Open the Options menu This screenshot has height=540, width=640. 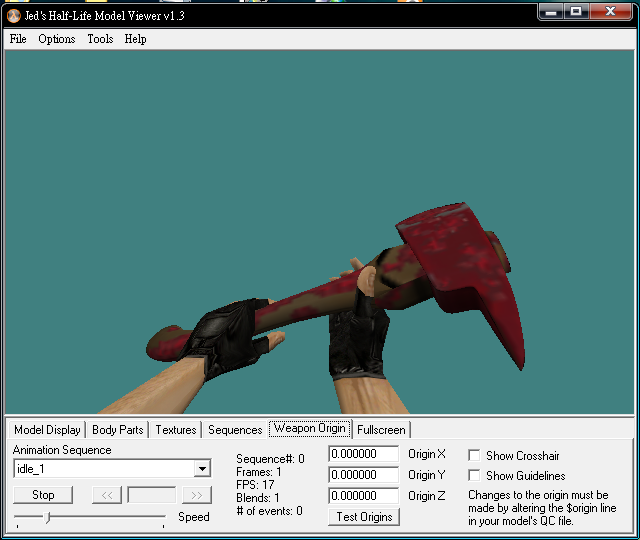pos(57,39)
